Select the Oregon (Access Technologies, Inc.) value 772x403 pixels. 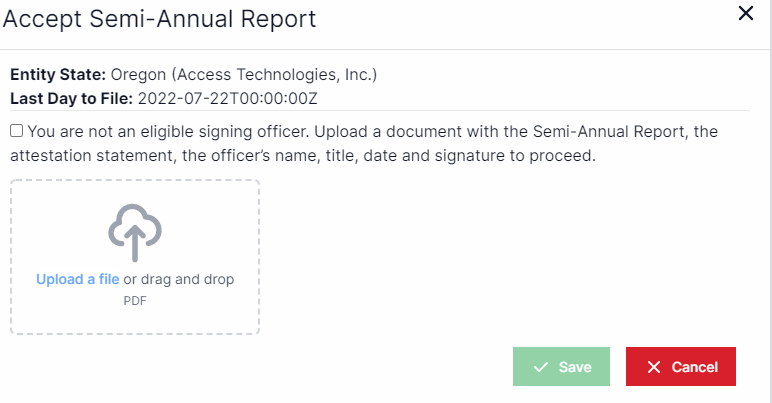(x=243, y=75)
